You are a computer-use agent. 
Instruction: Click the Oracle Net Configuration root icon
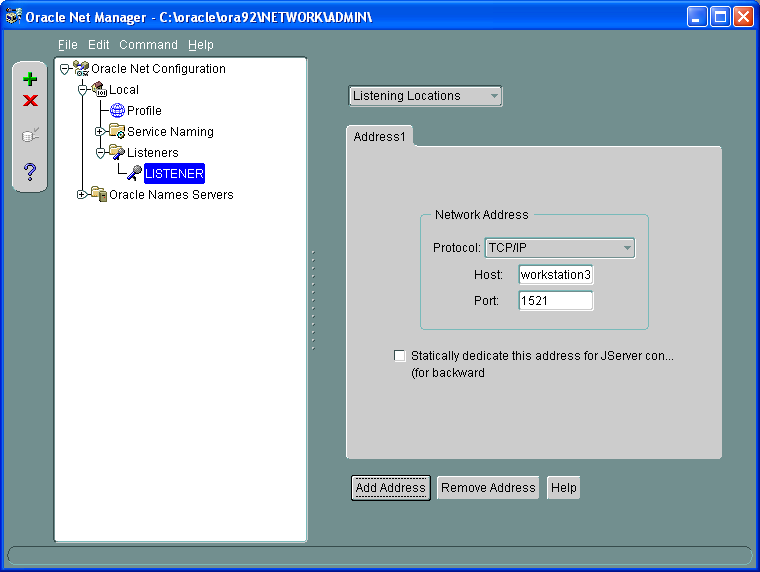(x=81, y=68)
